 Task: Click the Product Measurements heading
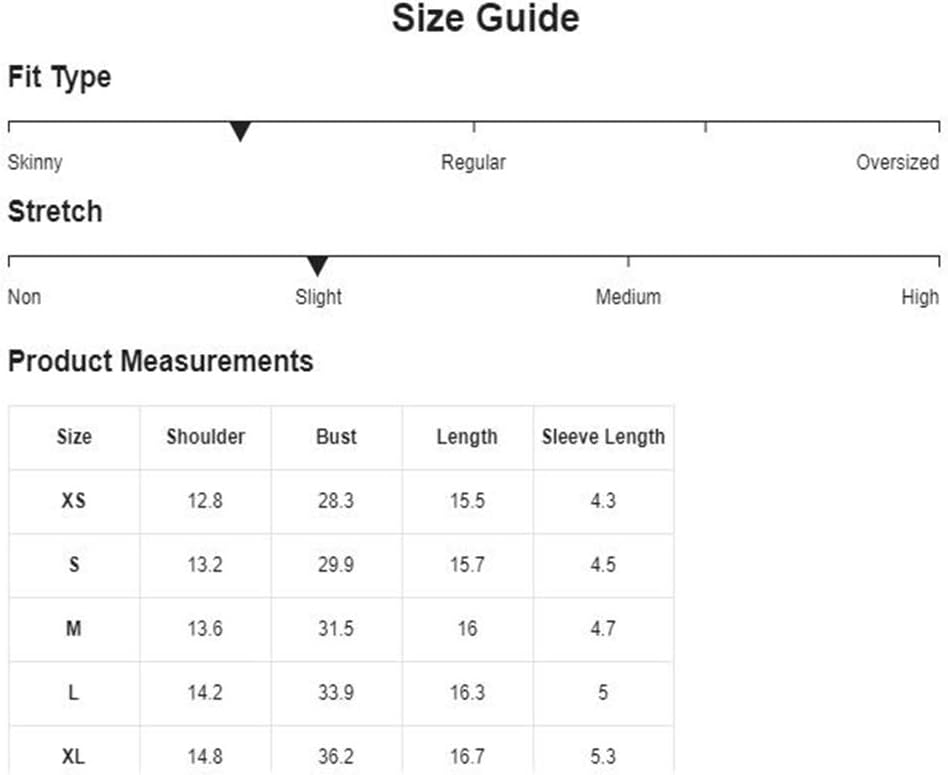160,361
